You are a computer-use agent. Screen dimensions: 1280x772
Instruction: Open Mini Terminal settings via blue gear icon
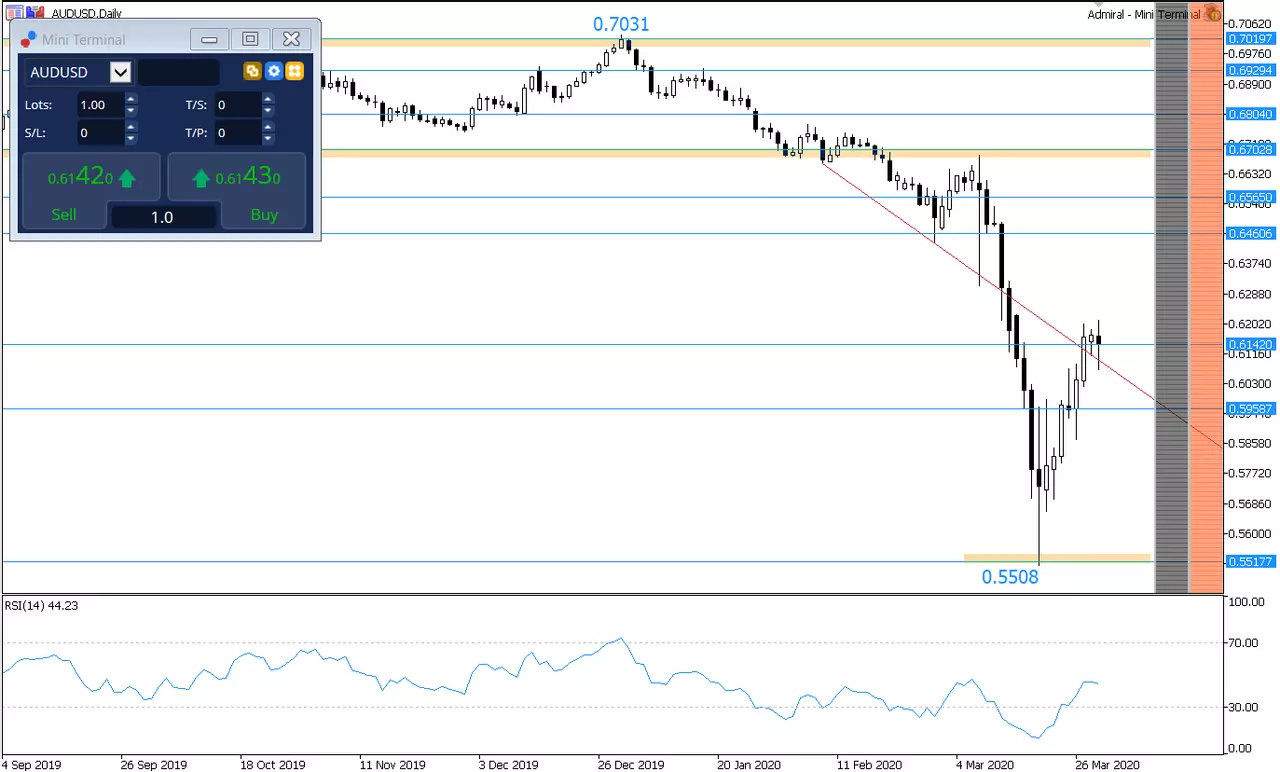(273, 71)
